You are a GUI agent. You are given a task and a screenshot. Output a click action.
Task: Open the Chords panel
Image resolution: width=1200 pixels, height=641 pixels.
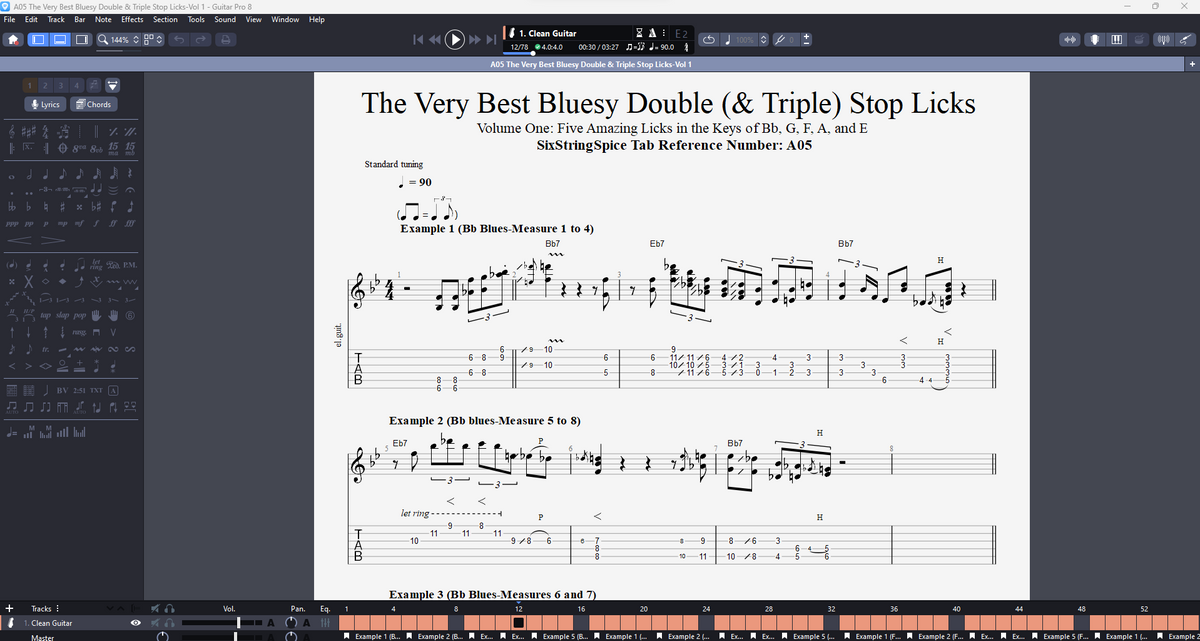[94, 104]
